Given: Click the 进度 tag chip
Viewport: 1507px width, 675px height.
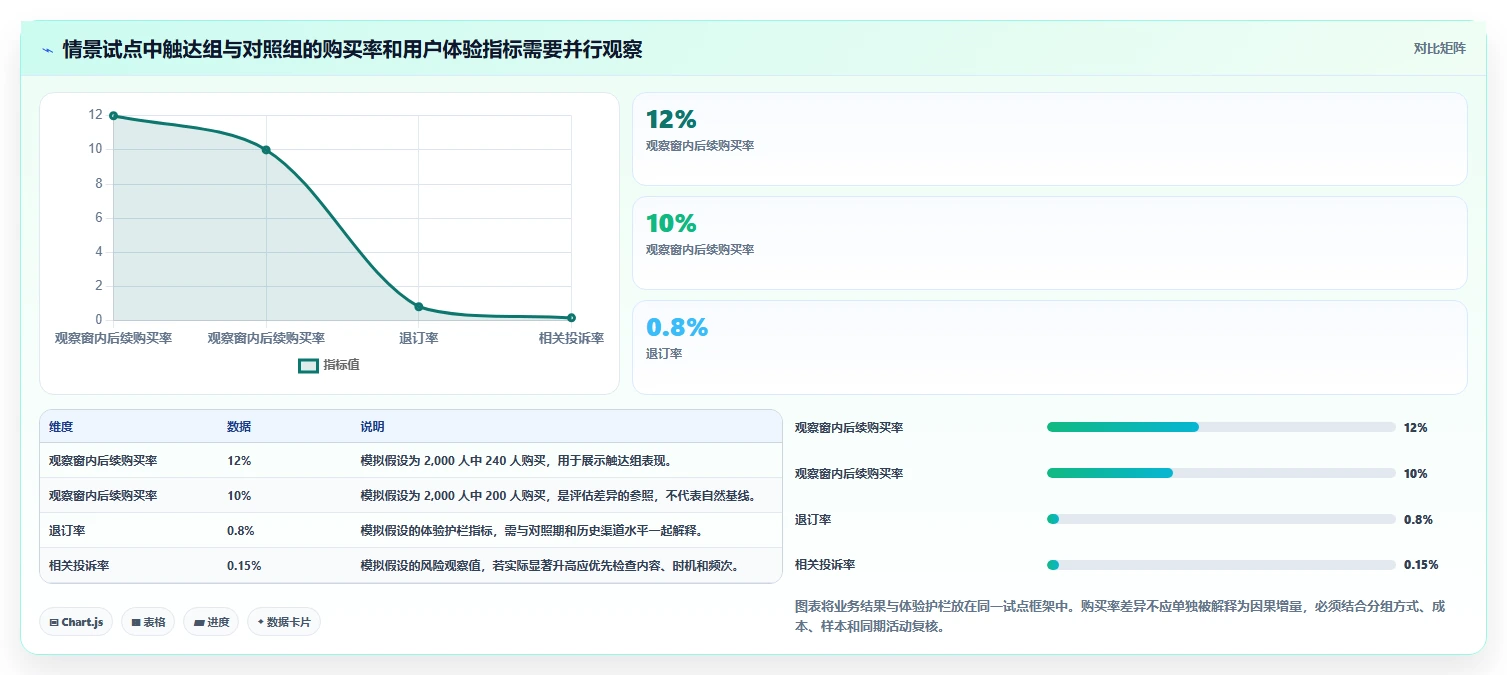Looking at the screenshot, I should click(211, 622).
